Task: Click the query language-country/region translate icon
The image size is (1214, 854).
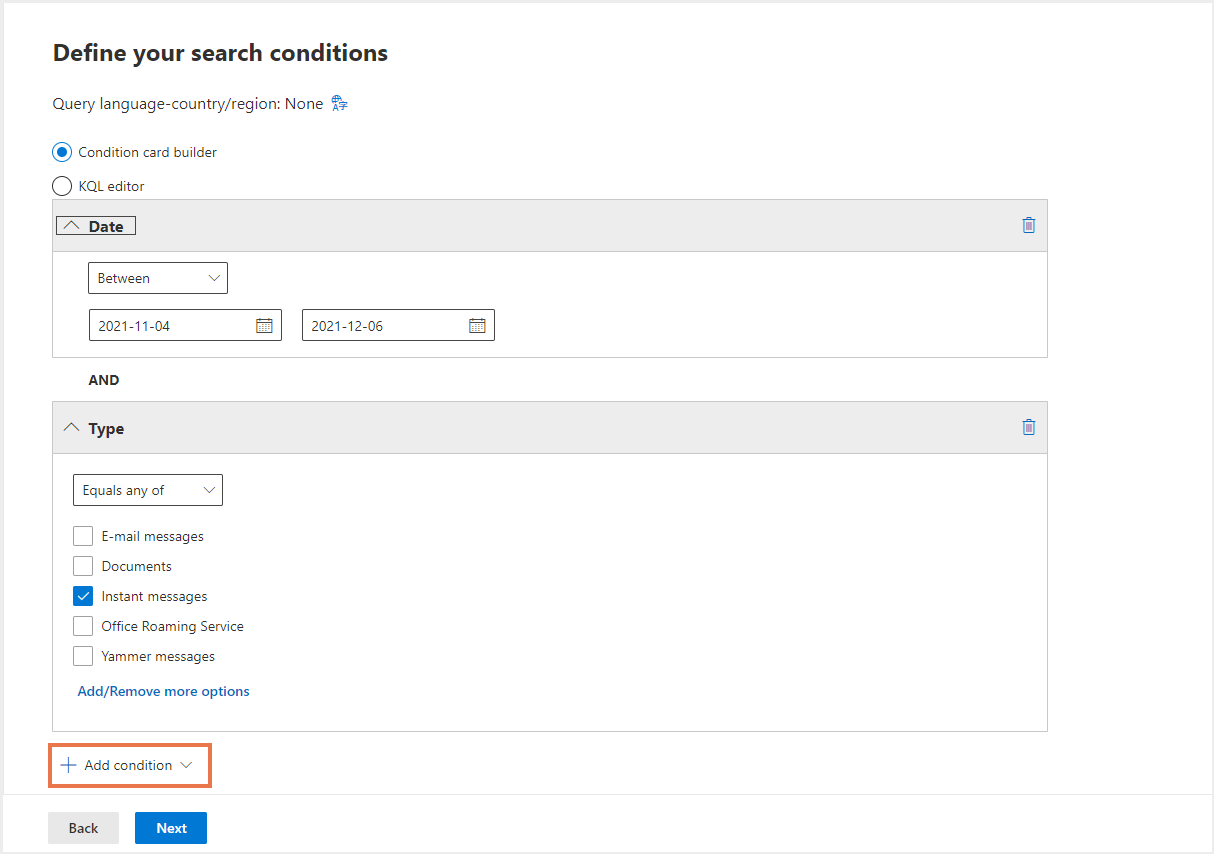Action: [339, 104]
